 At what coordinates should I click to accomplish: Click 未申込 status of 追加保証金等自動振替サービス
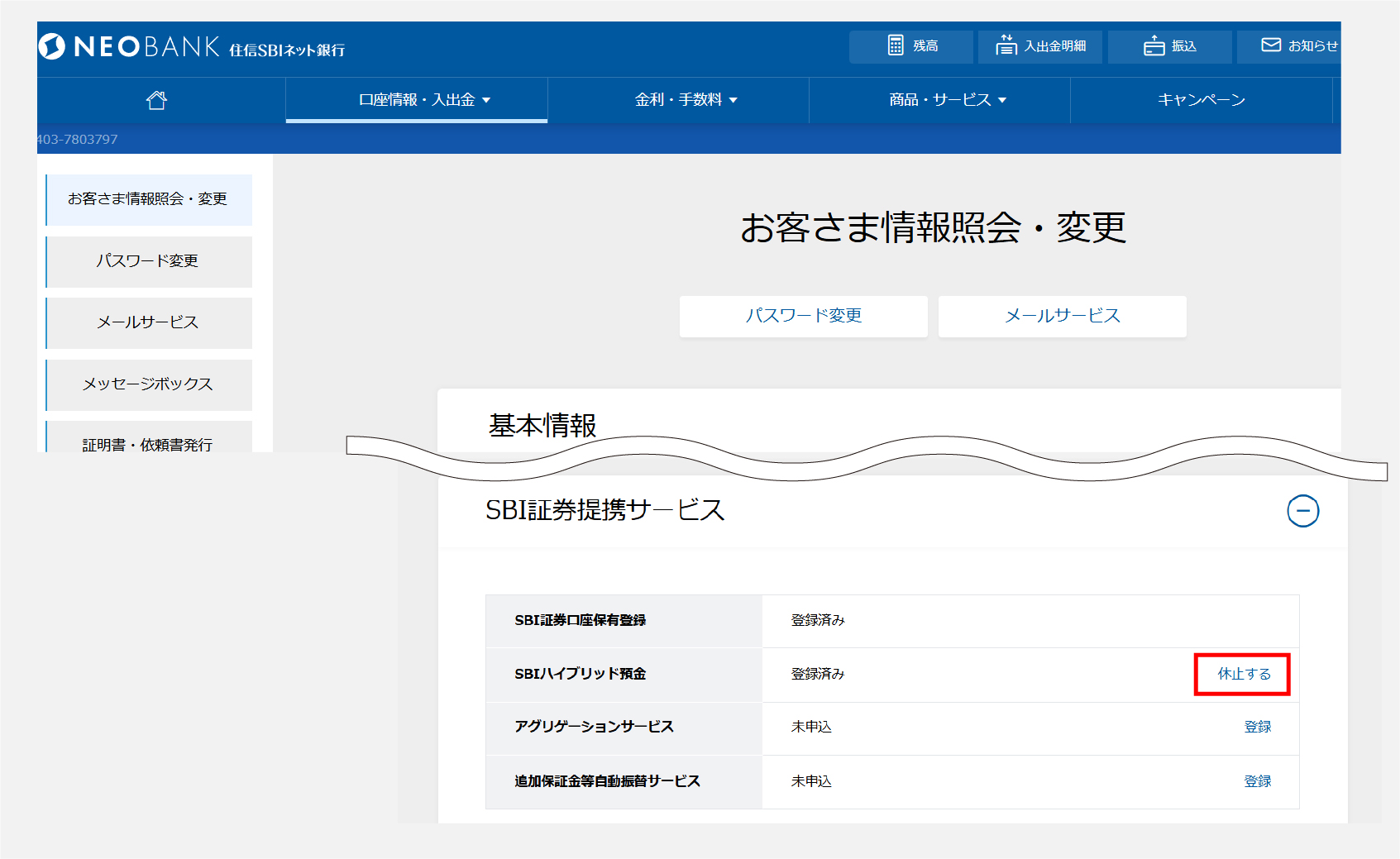[x=811, y=781]
